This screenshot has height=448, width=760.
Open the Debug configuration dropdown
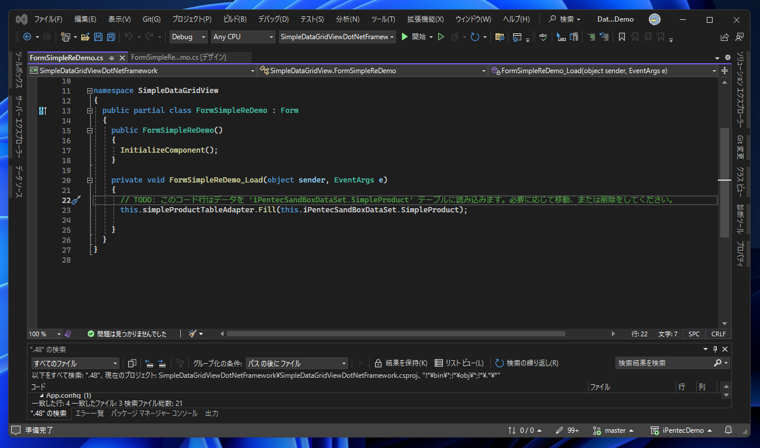(189, 37)
